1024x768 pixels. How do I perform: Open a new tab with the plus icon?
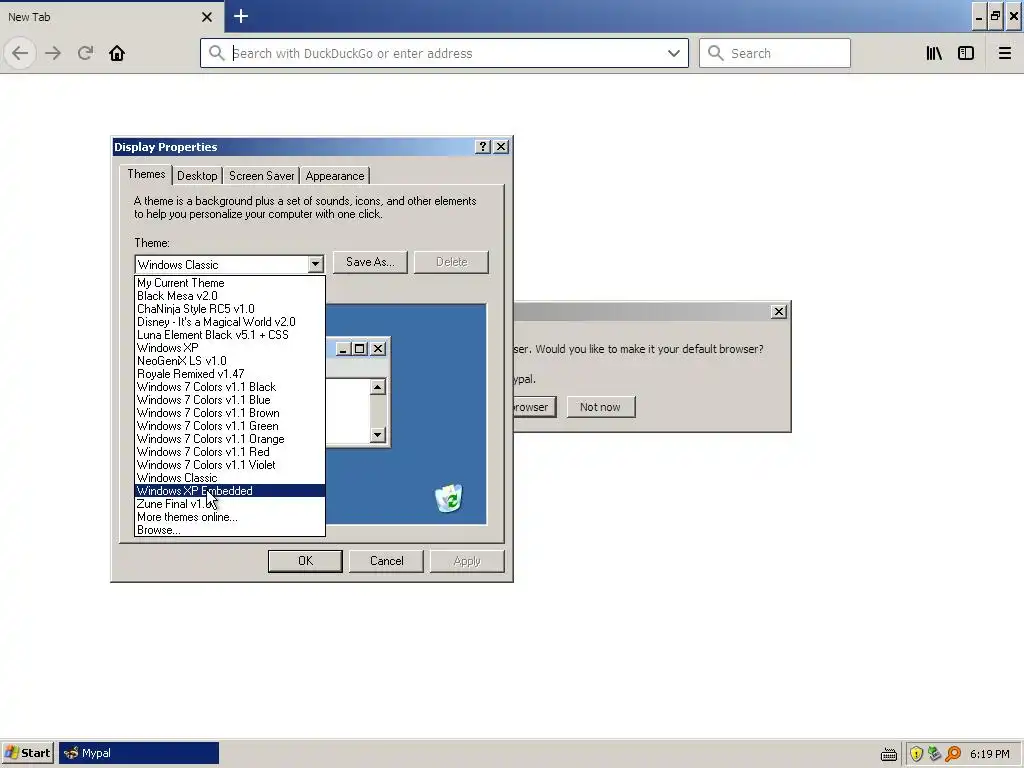point(241,16)
